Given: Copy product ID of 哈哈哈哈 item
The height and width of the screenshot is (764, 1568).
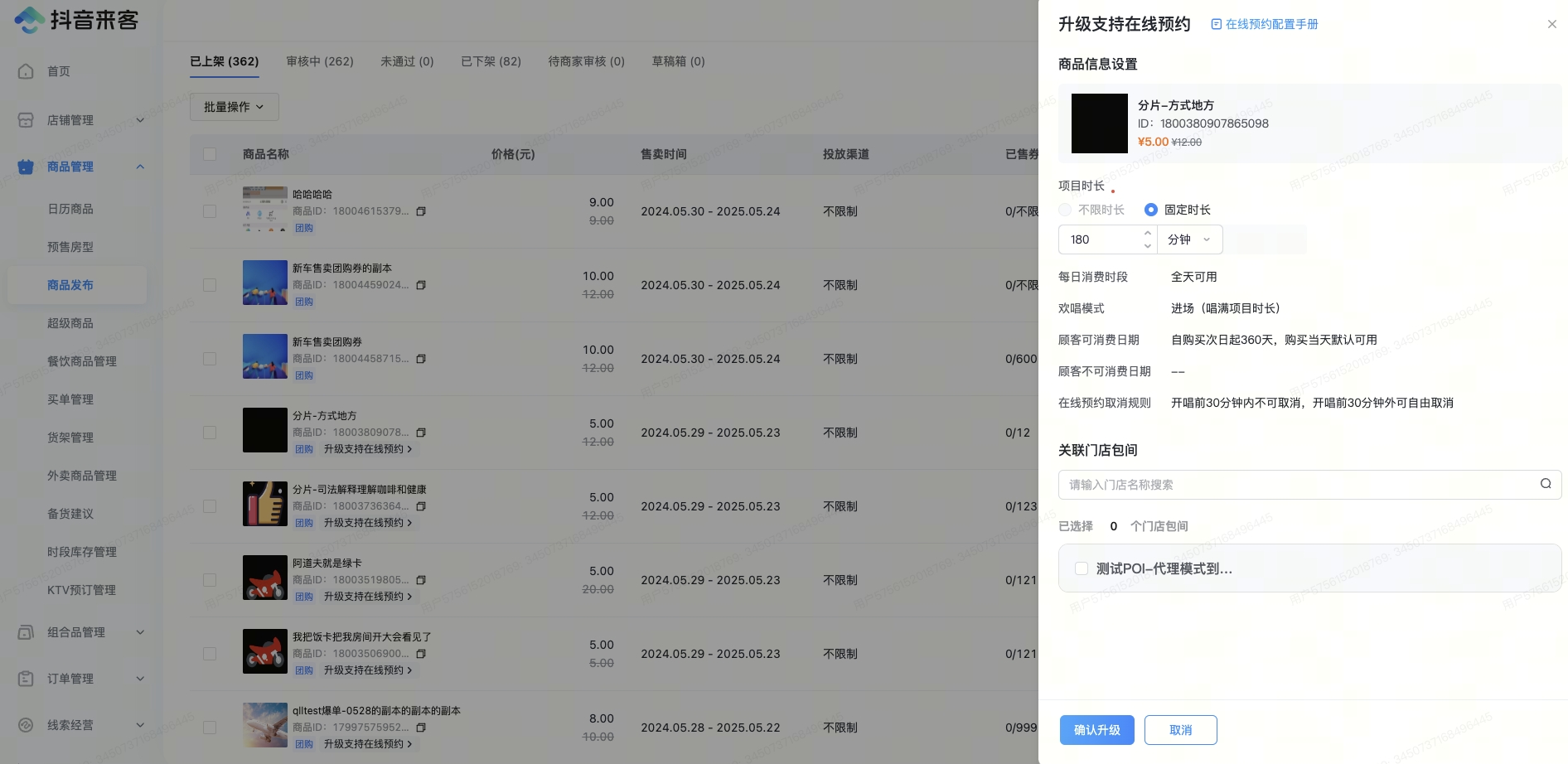Looking at the screenshot, I should (x=421, y=211).
